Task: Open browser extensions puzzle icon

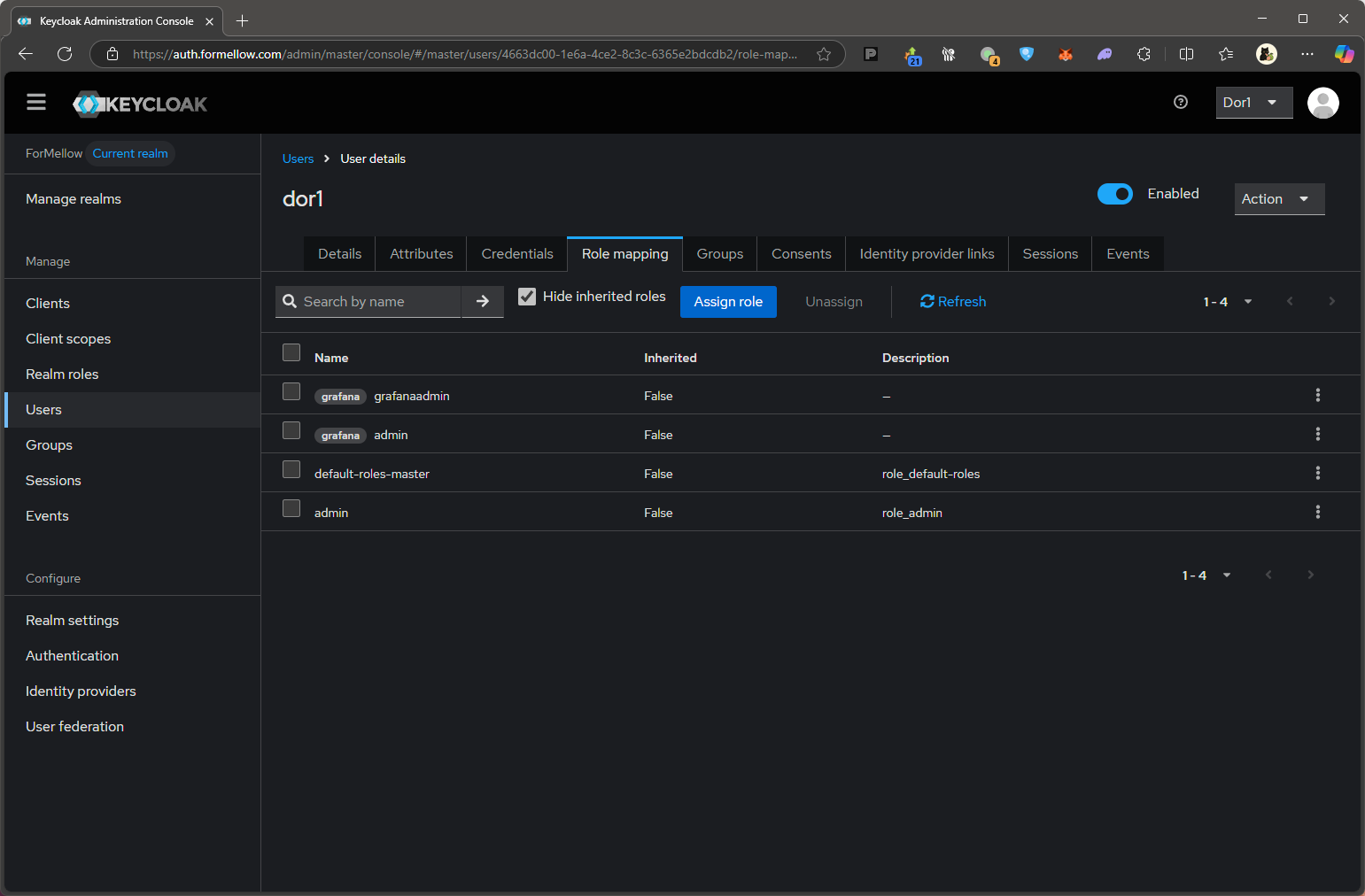Action: tap(1144, 54)
